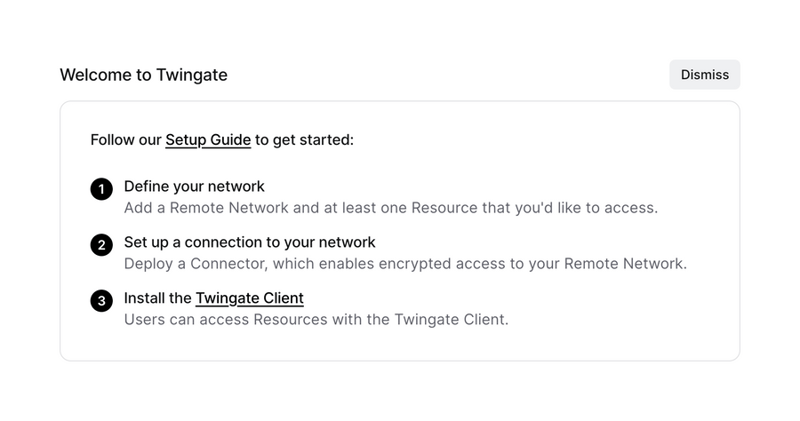Open the Setup Guide link
This screenshot has height=421, width=800.
coord(208,140)
